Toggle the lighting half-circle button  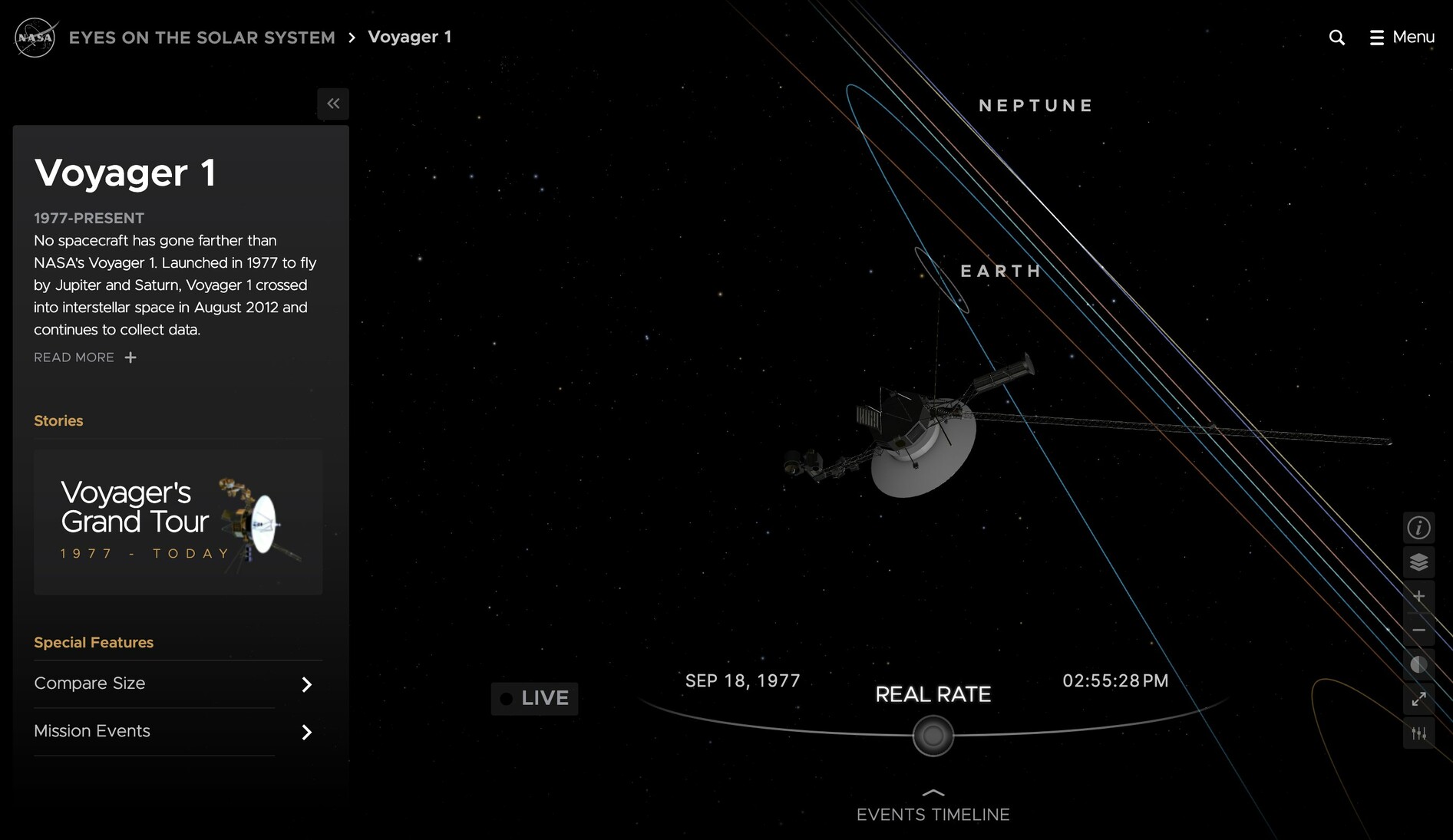tap(1418, 664)
